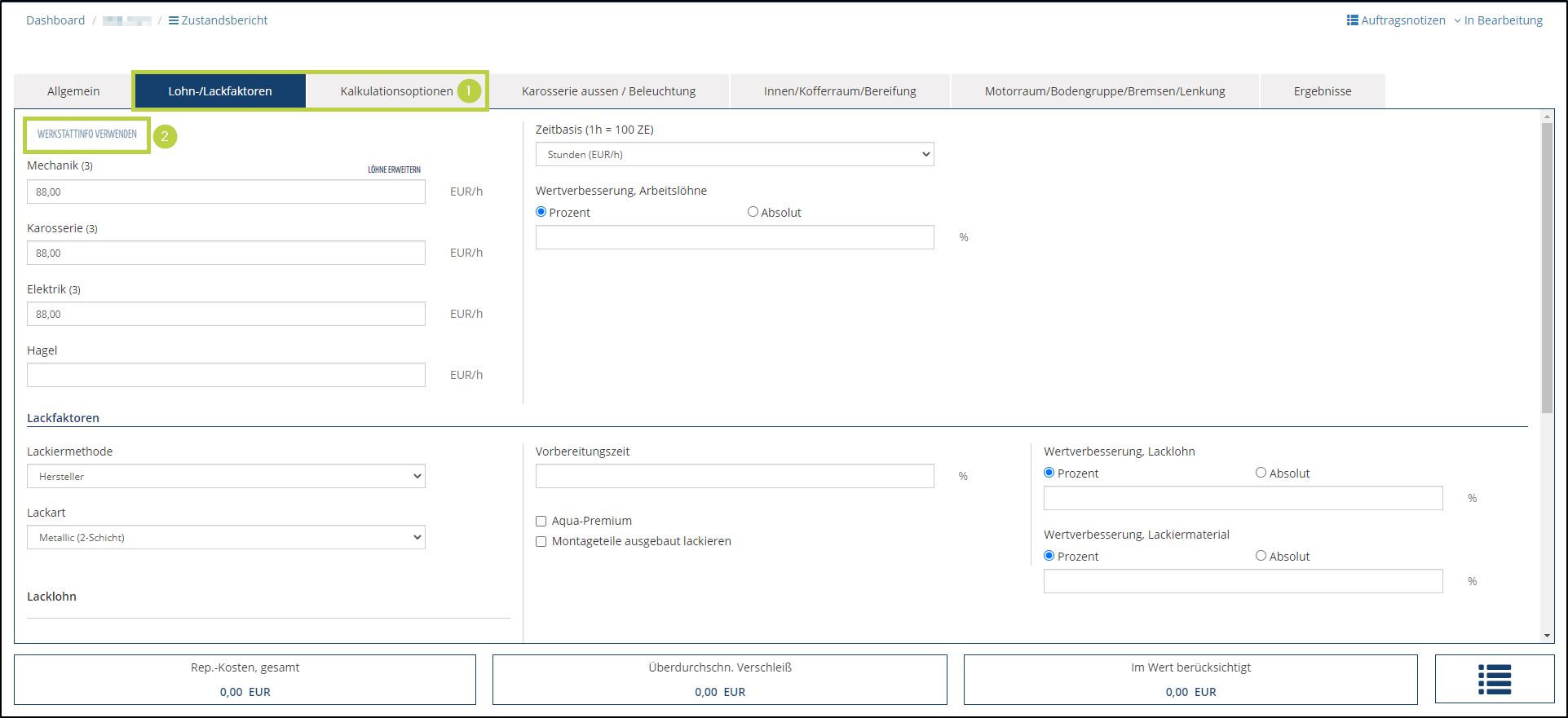Open the Zeitbasis dropdown
The image size is (1568, 718).
pyautogui.click(x=734, y=154)
